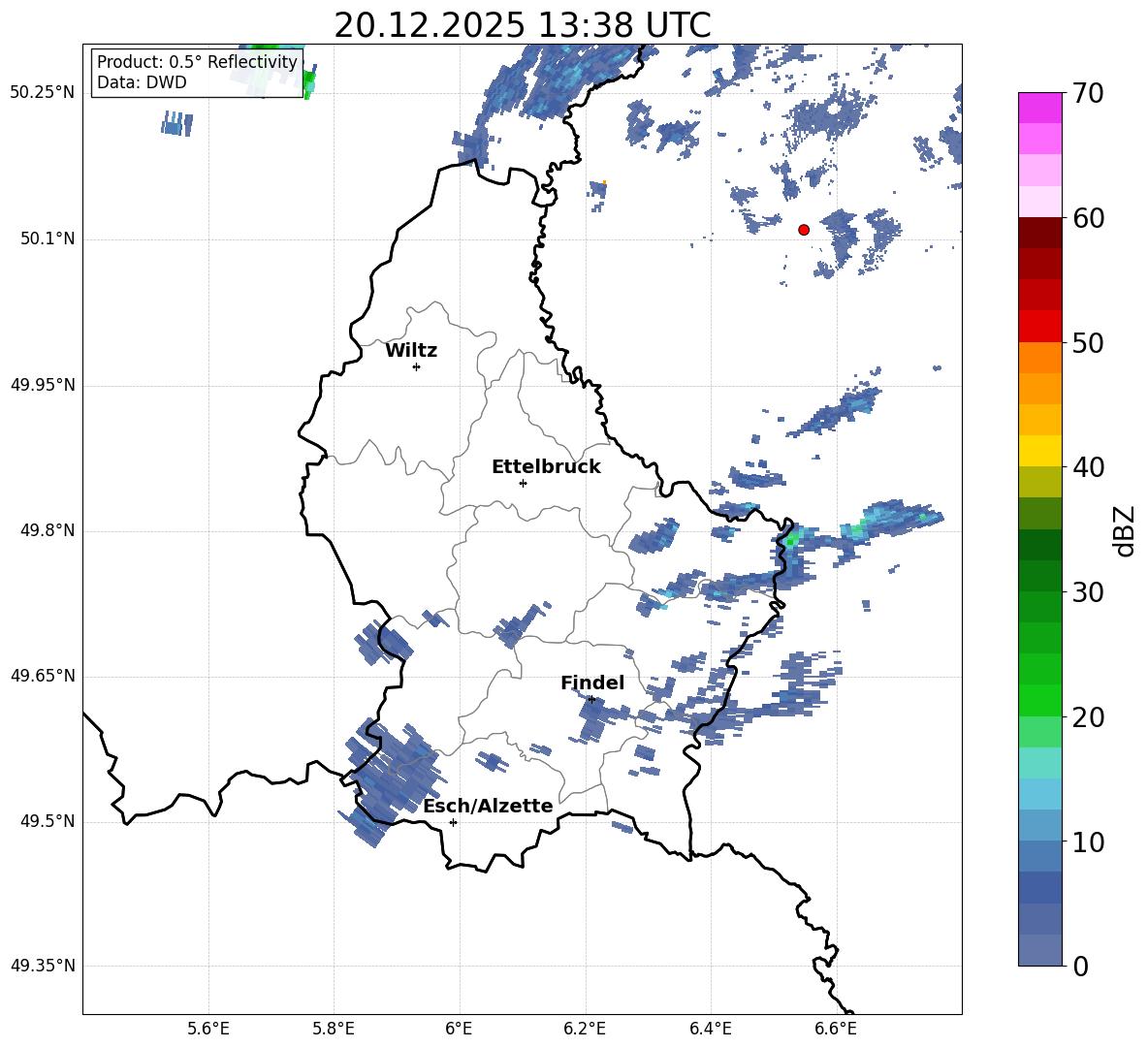Click the Product: 0.5° Reflectivity text
This screenshot has width=1148, height=1048.
coord(197,62)
